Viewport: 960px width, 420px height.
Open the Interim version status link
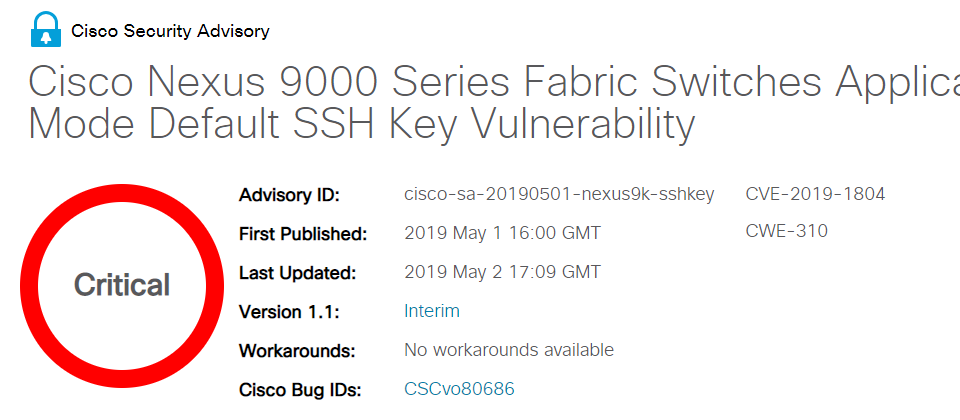[x=432, y=311]
